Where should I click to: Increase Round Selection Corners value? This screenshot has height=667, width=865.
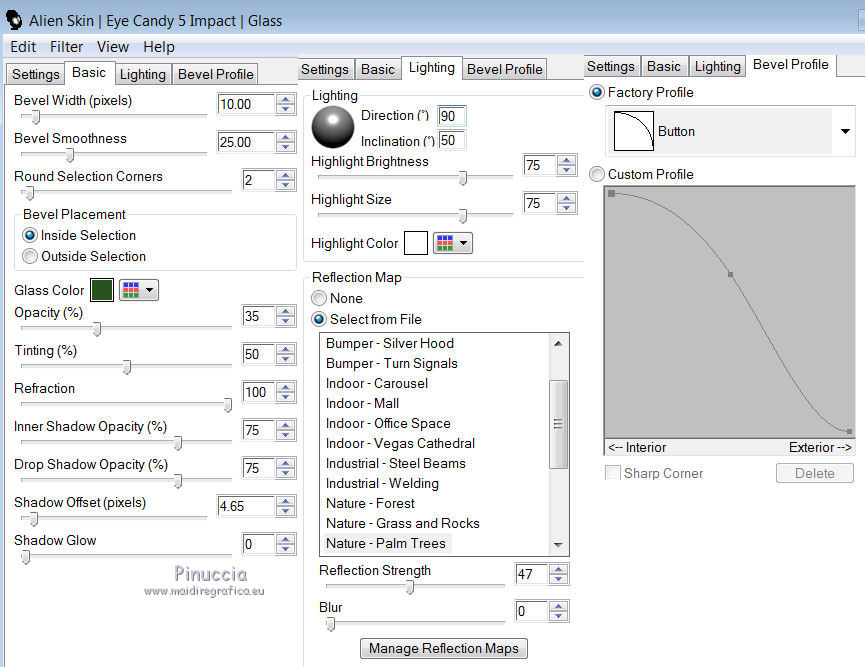(x=285, y=175)
